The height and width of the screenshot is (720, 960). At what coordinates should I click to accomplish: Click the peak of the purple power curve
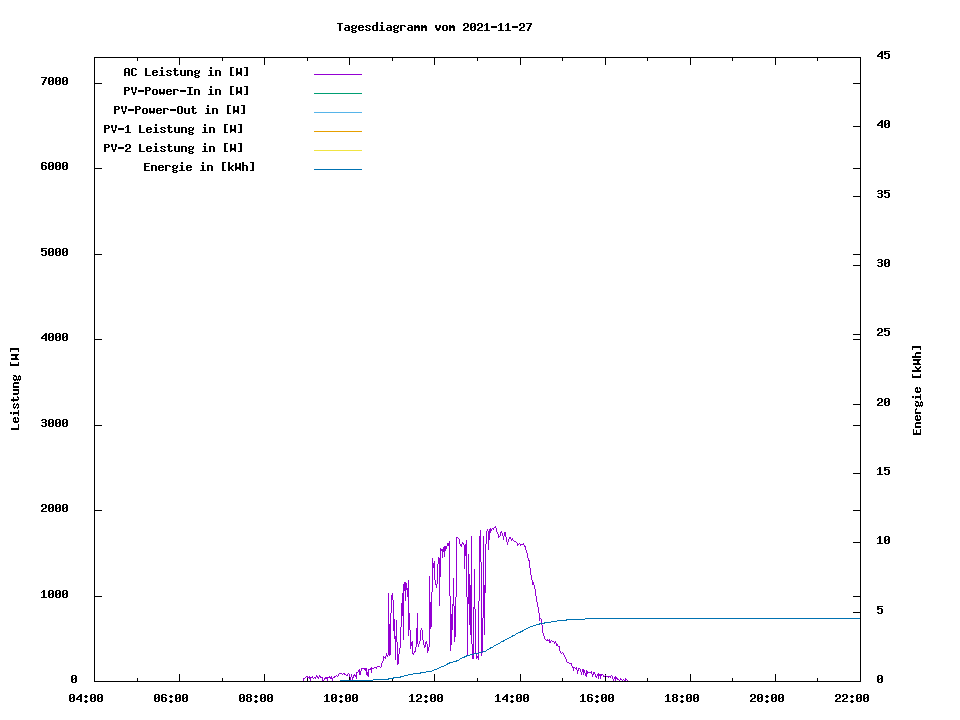coord(493,528)
